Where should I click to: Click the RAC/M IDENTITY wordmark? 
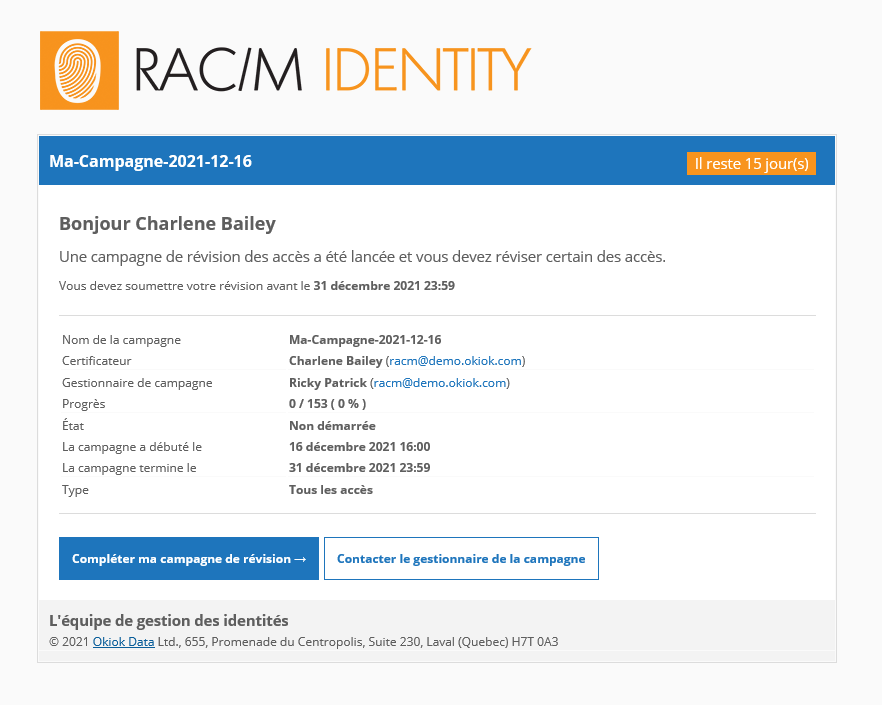[x=332, y=70]
